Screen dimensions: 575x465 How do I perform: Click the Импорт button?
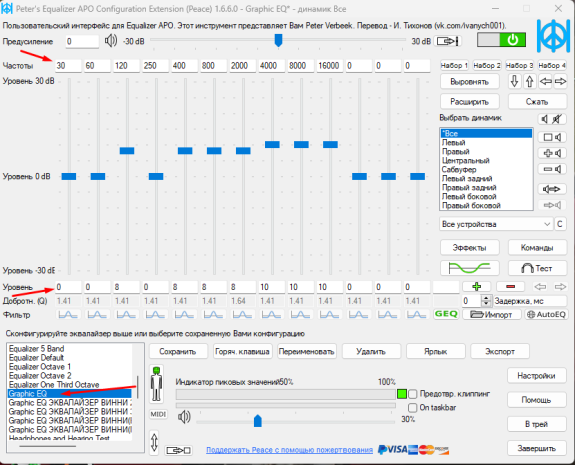pyautogui.click(x=491, y=314)
